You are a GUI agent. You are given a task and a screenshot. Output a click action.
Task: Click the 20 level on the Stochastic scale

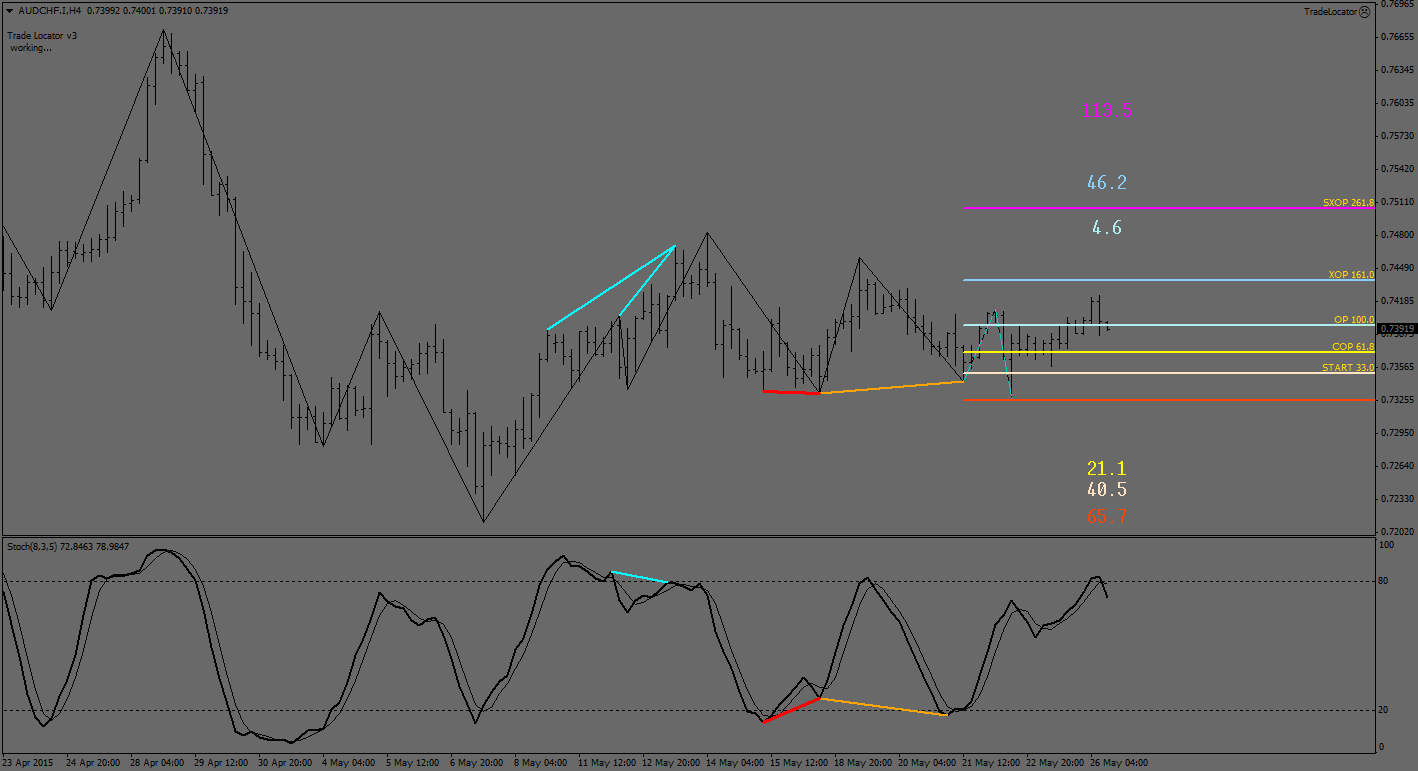(1384, 710)
